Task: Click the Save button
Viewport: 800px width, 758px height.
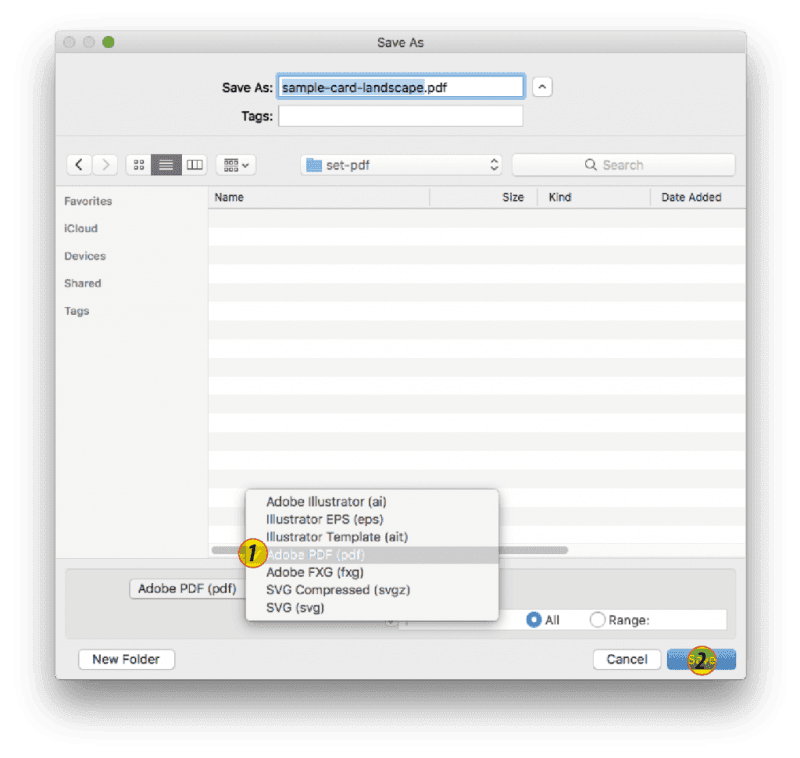Action: (x=702, y=659)
